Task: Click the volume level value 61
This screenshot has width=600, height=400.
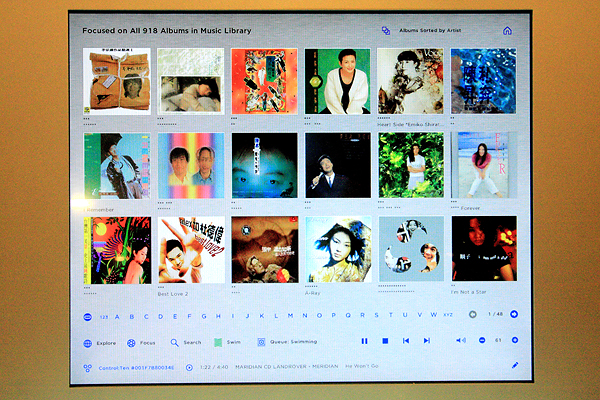Action: pos(498,340)
